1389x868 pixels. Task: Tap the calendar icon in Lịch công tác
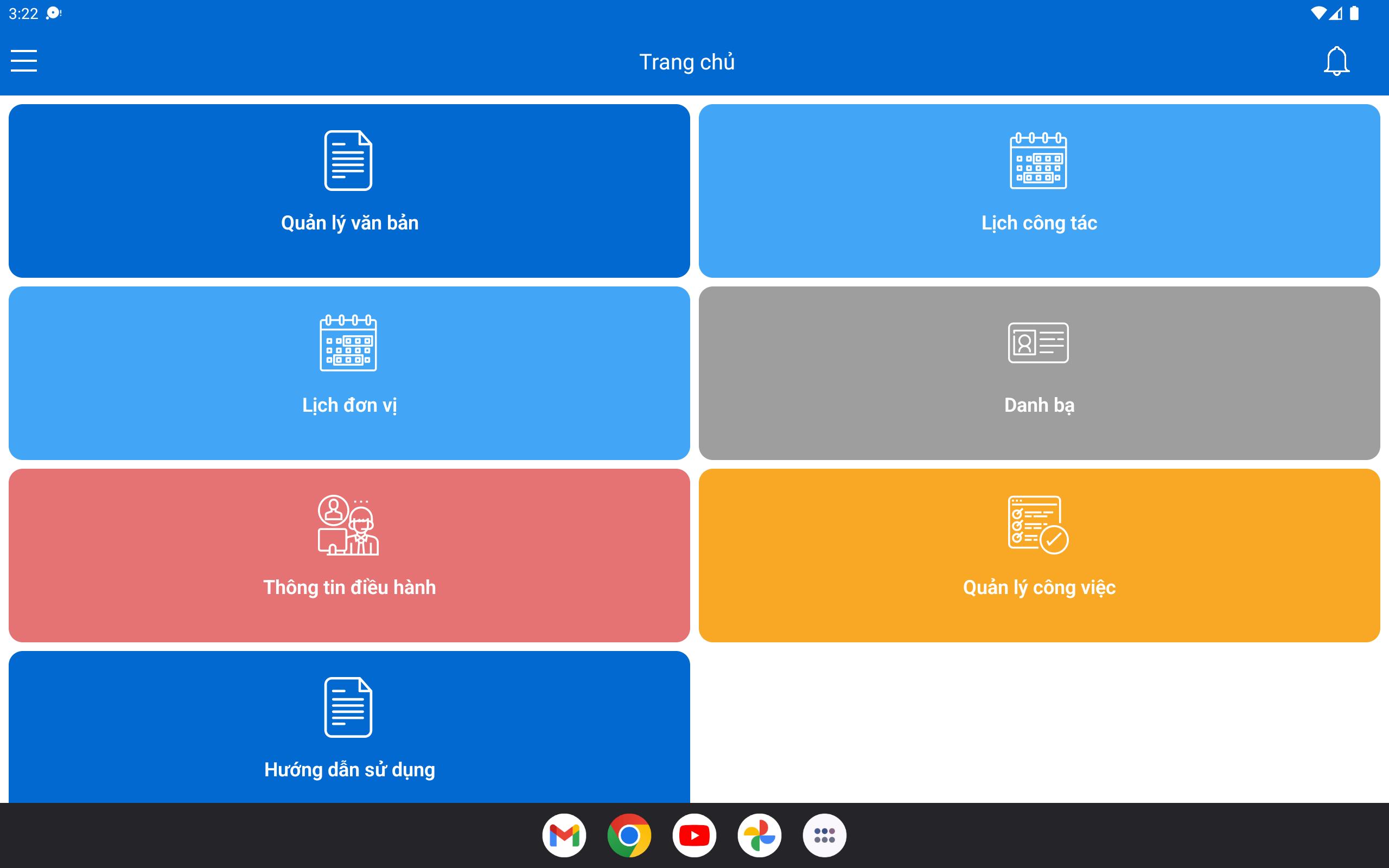[1038, 161]
